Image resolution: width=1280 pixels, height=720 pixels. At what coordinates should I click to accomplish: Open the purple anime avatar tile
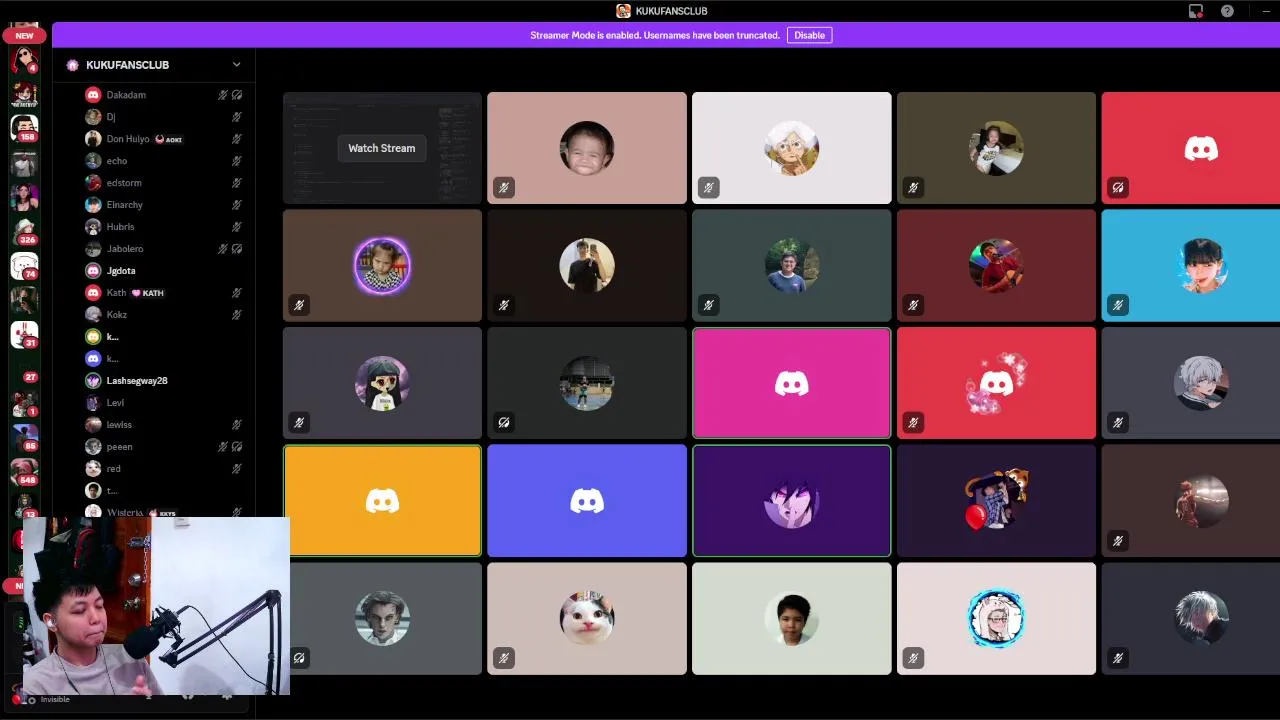coord(791,500)
